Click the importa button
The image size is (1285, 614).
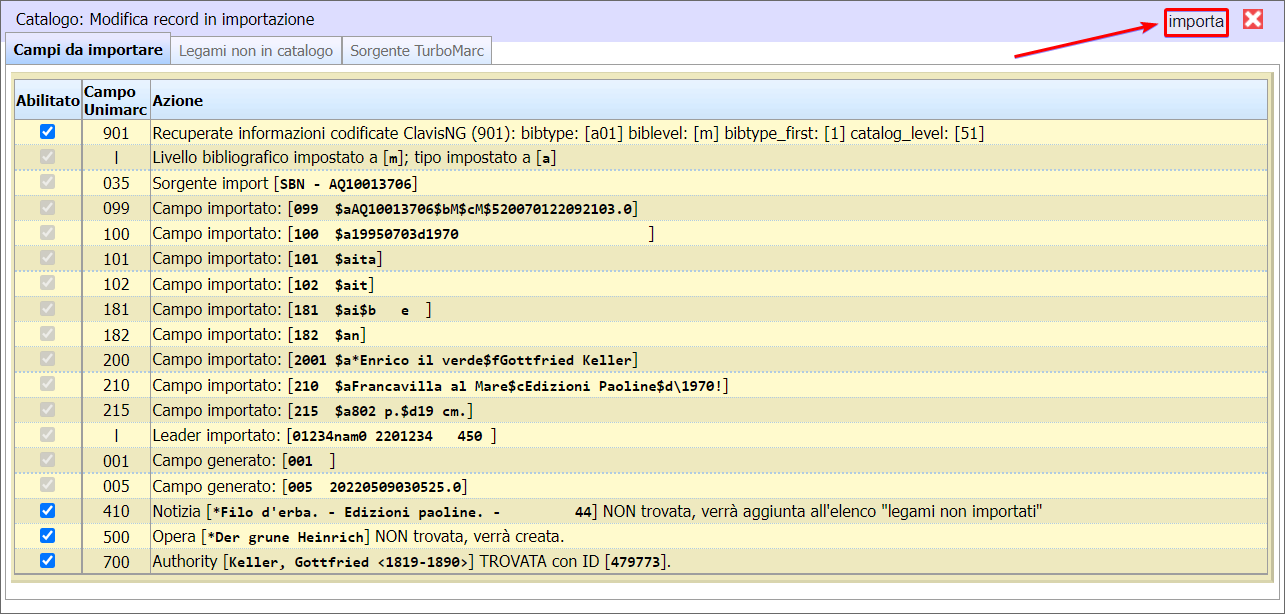(x=1195, y=21)
